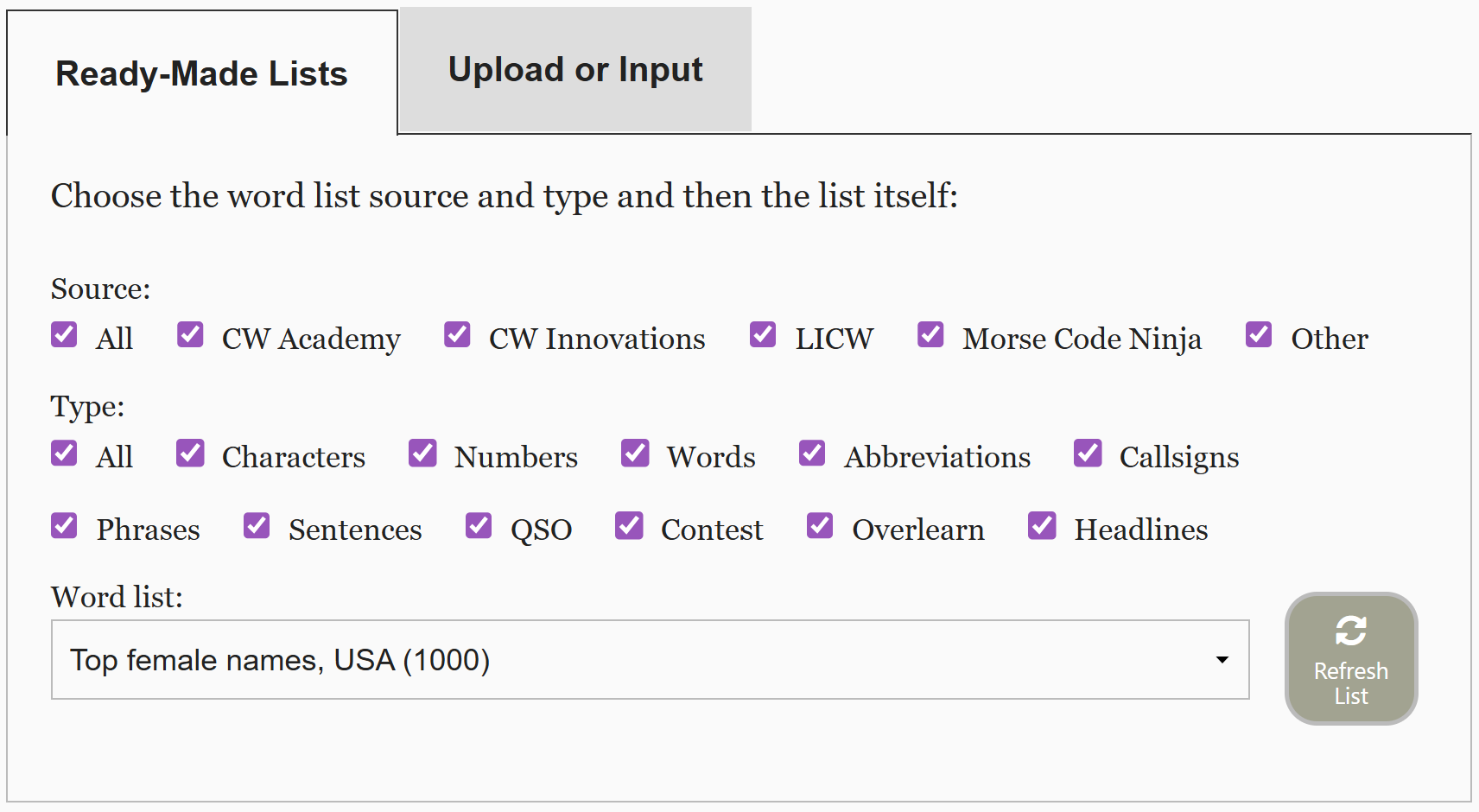Disable the Headlines type option
This screenshot has width=1479, height=812.
pyautogui.click(x=1042, y=525)
